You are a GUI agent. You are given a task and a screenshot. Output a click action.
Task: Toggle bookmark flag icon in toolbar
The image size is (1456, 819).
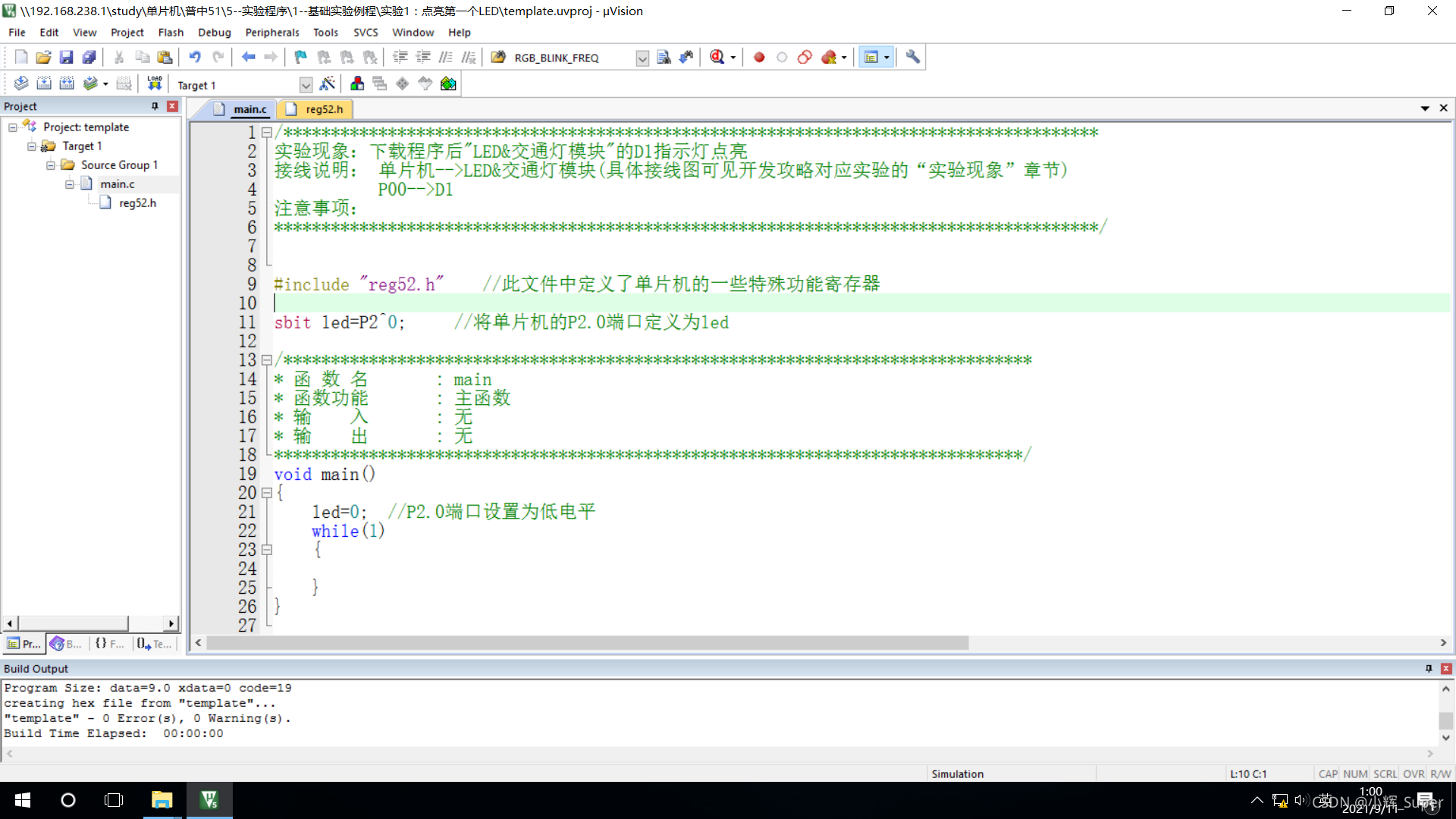(300, 57)
